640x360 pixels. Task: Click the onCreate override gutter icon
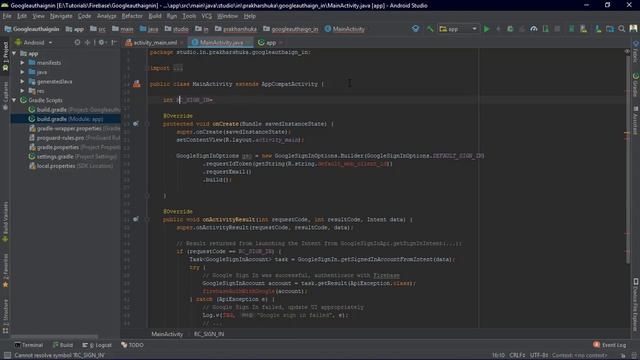(x=136, y=124)
